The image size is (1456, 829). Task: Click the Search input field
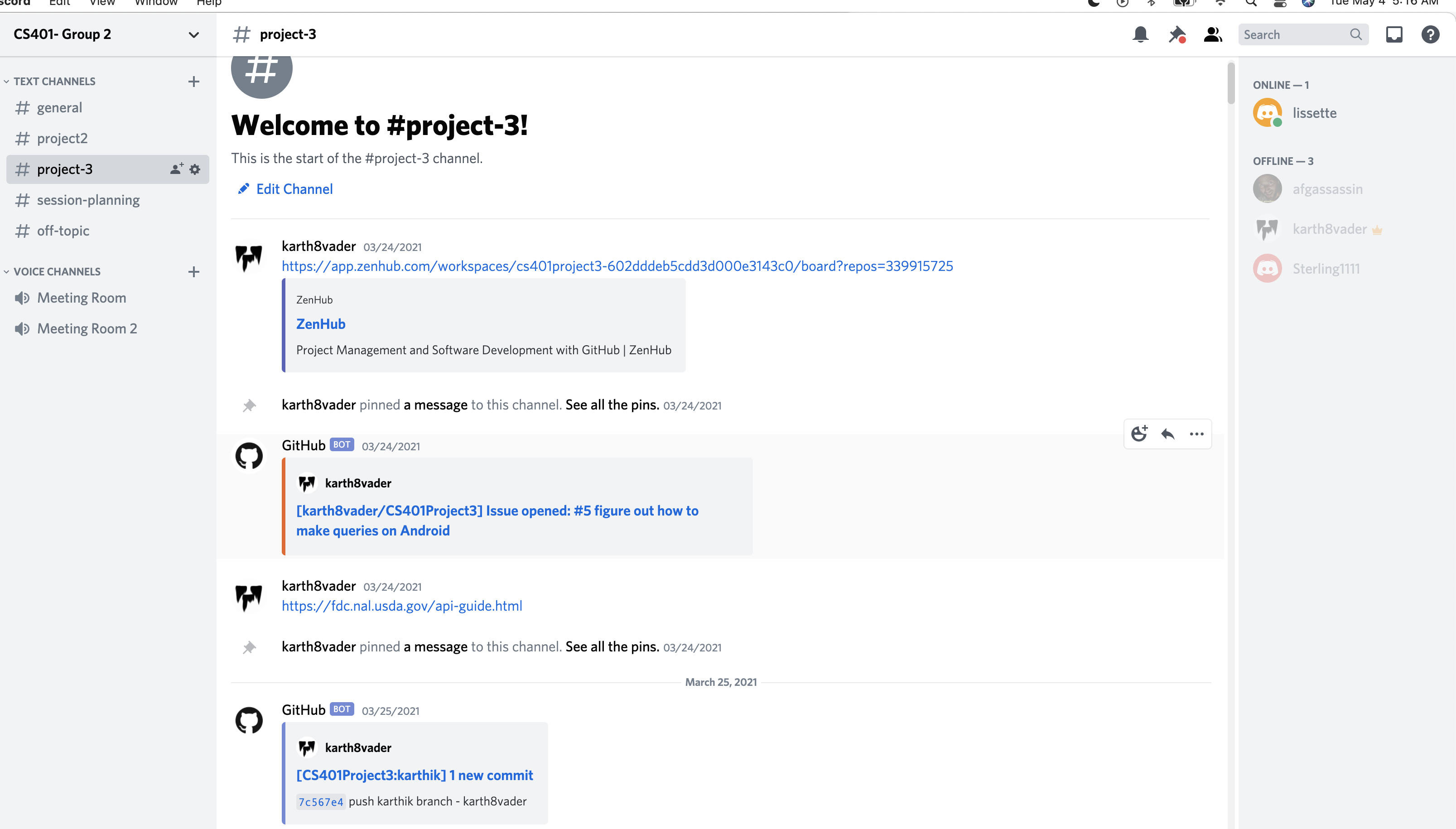(x=1303, y=35)
